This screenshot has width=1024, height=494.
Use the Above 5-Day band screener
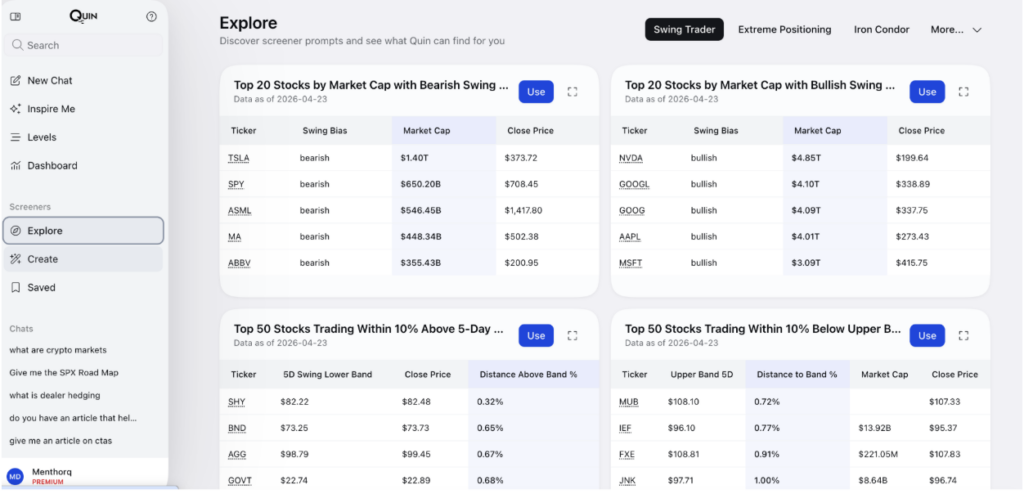pyautogui.click(x=536, y=336)
